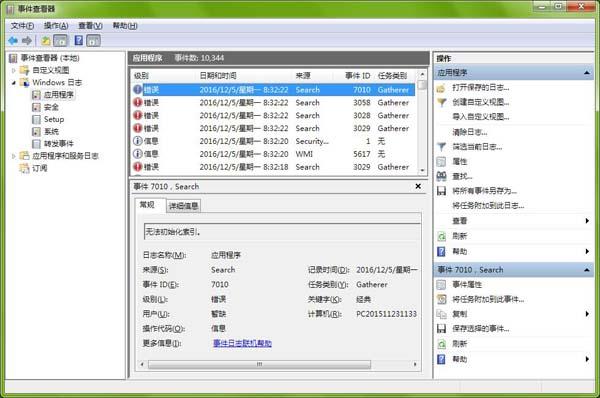Click the details pane horizontal scrollbar

pos(279,364)
